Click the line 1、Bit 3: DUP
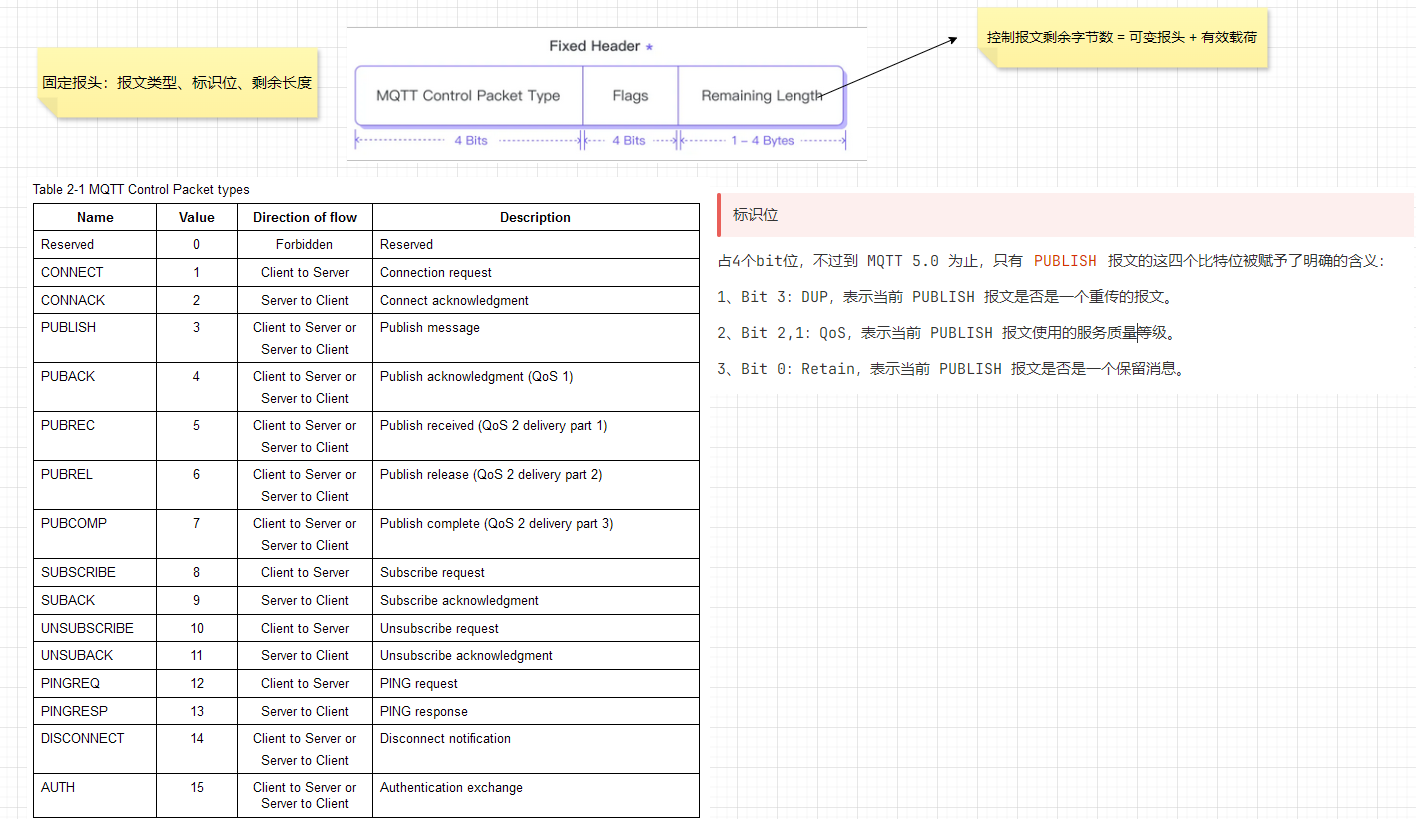 (x=944, y=296)
